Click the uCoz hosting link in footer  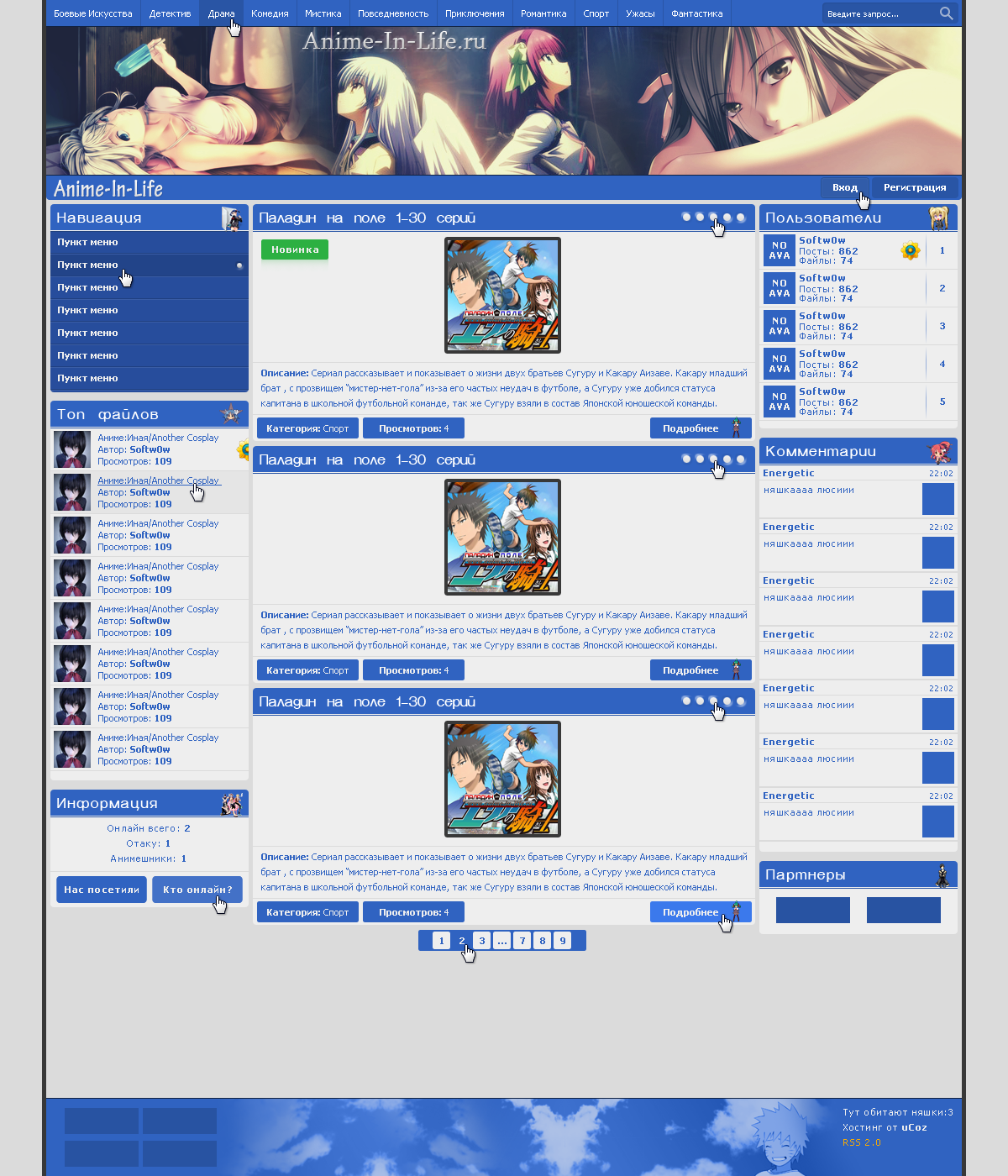(x=914, y=1127)
